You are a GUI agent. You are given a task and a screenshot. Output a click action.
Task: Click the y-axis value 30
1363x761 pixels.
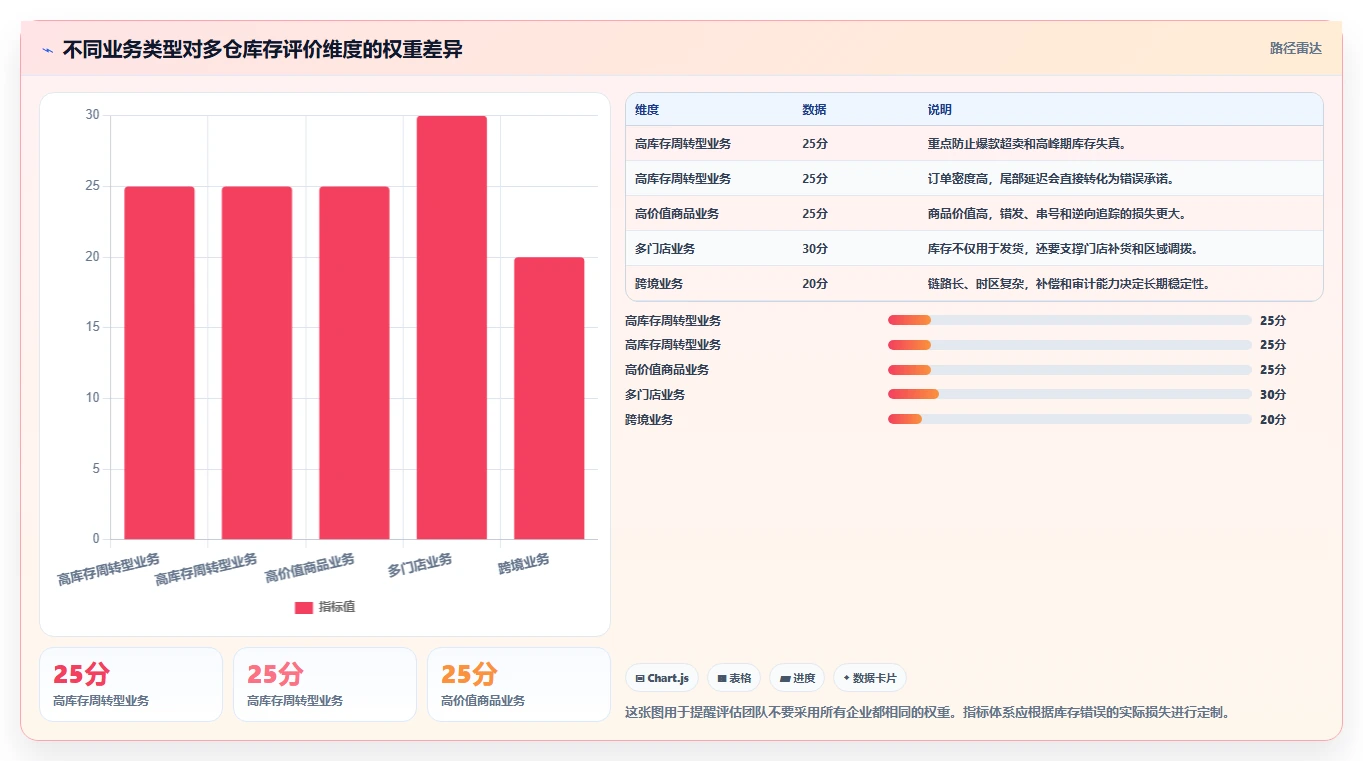pyautogui.click(x=92, y=115)
